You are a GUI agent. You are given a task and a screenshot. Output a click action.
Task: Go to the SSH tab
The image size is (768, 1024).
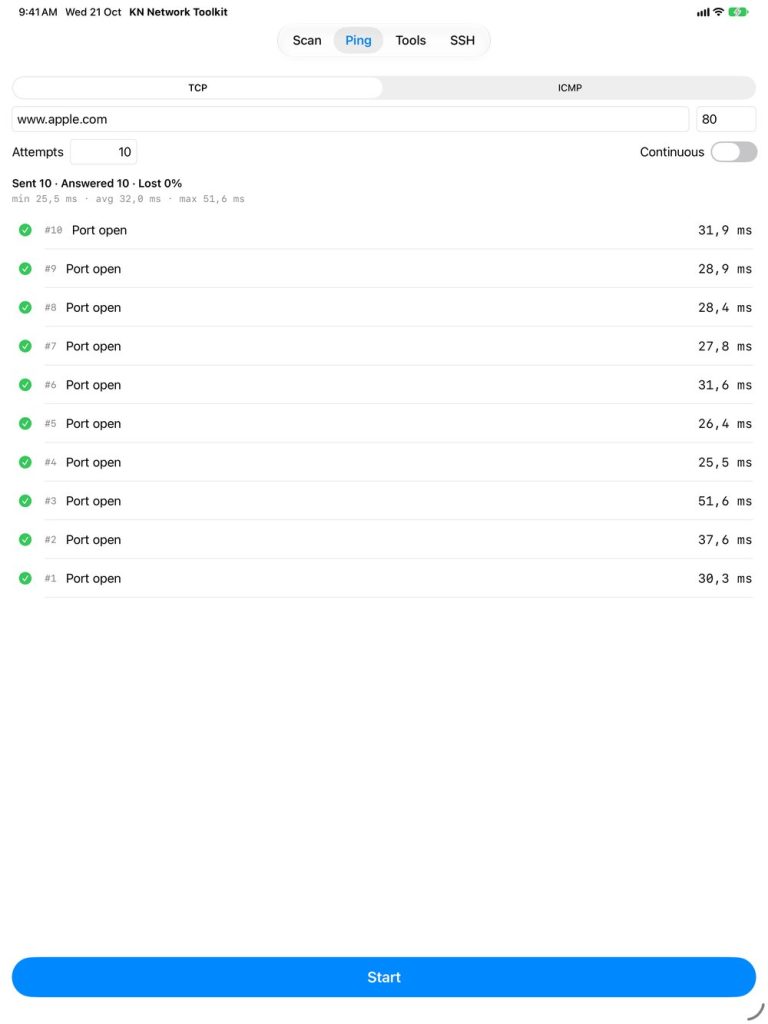[x=462, y=40]
